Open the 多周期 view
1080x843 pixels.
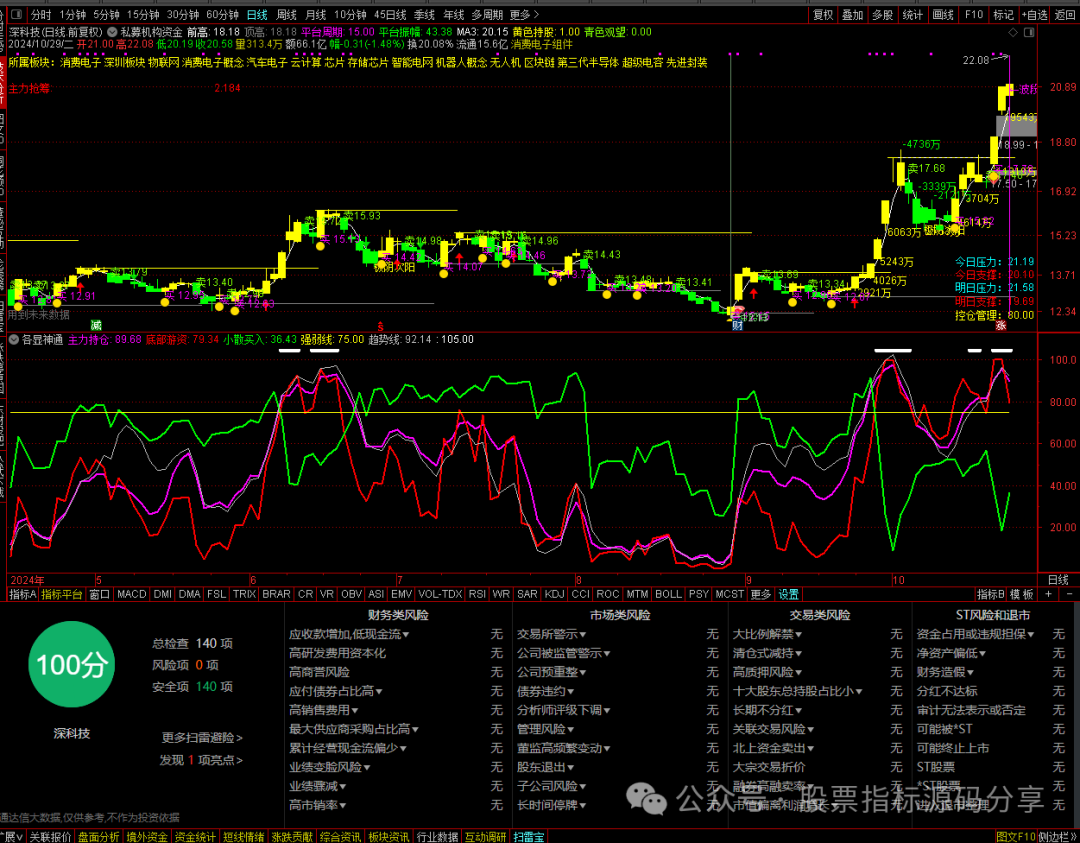[487, 14]
